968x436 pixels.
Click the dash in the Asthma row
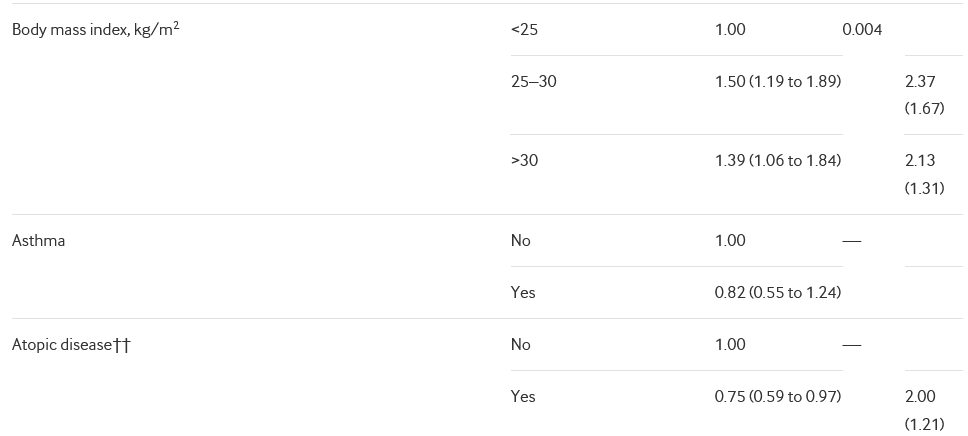[851, 241]
